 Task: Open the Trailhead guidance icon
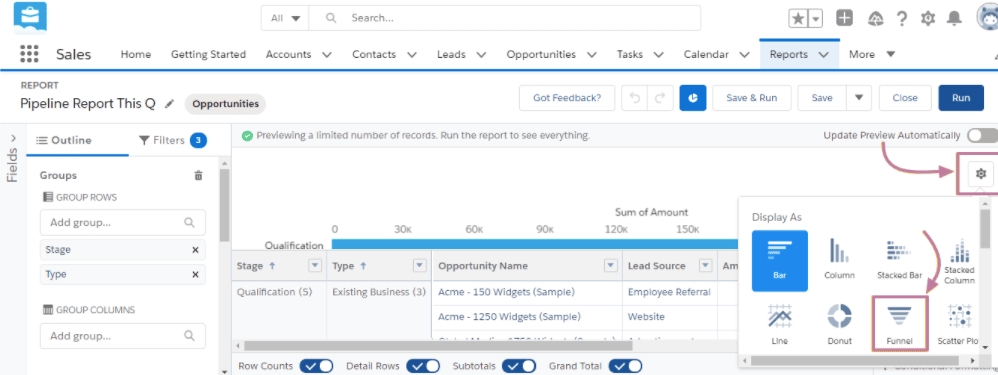(x=876, y=18)
